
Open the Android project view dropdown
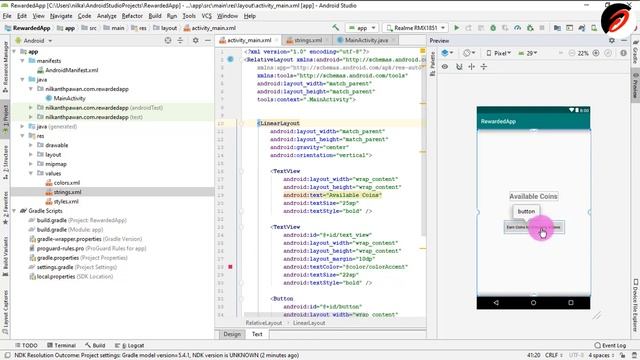pos(34,40)
